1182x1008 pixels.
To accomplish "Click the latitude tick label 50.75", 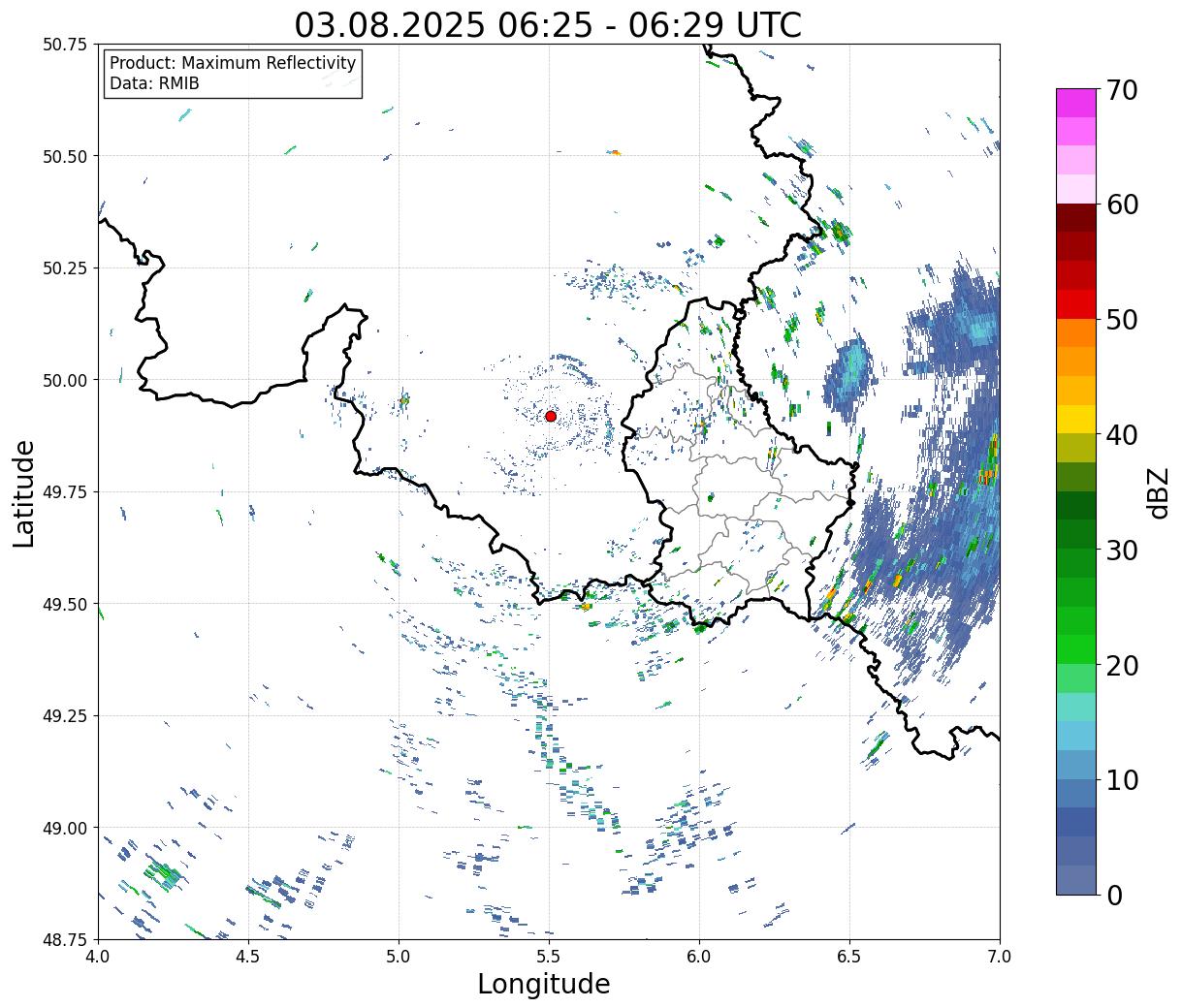I will point(65,45).
